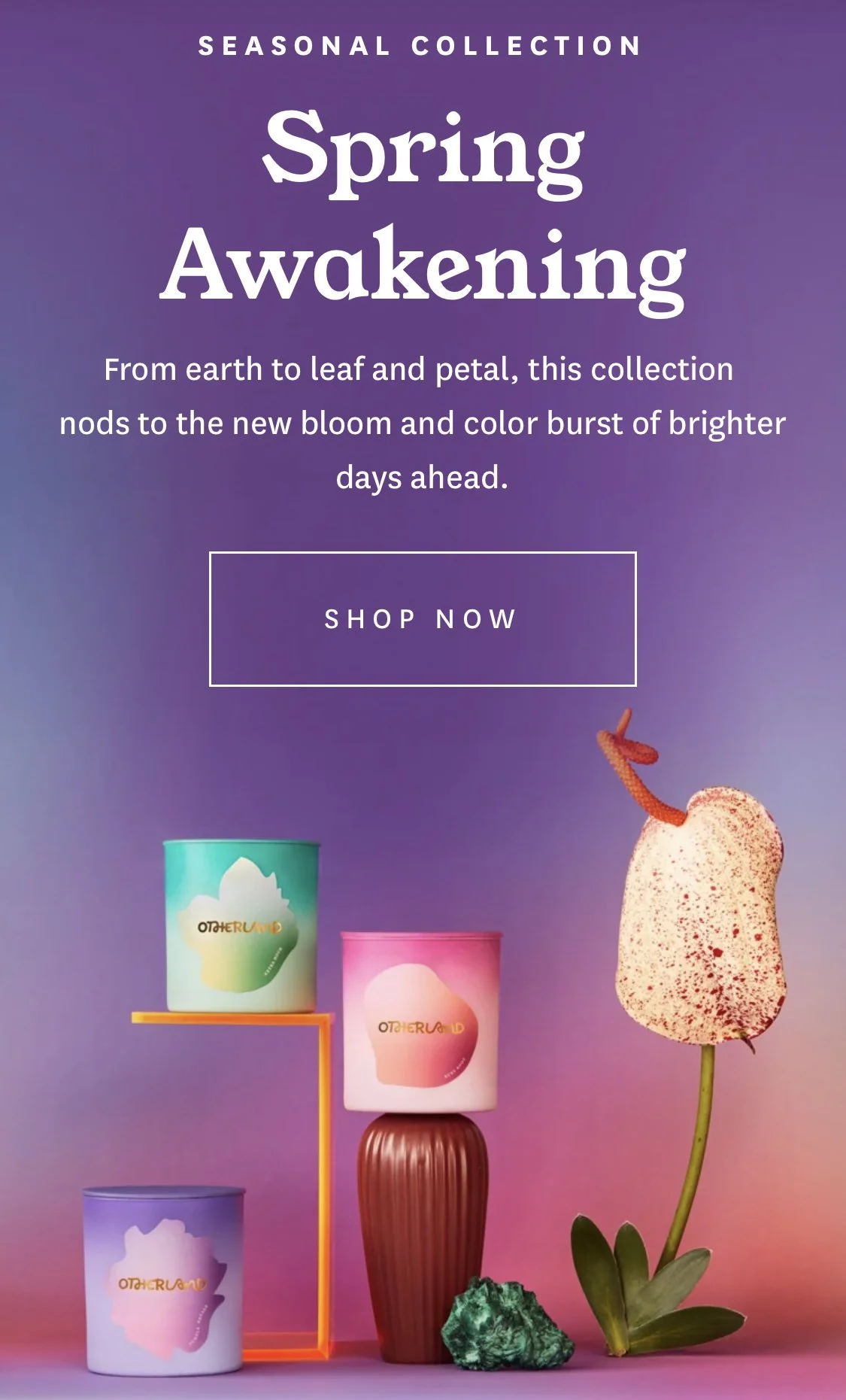Tap the SEASONAL COLLECTION label

[x=420, y=47]
